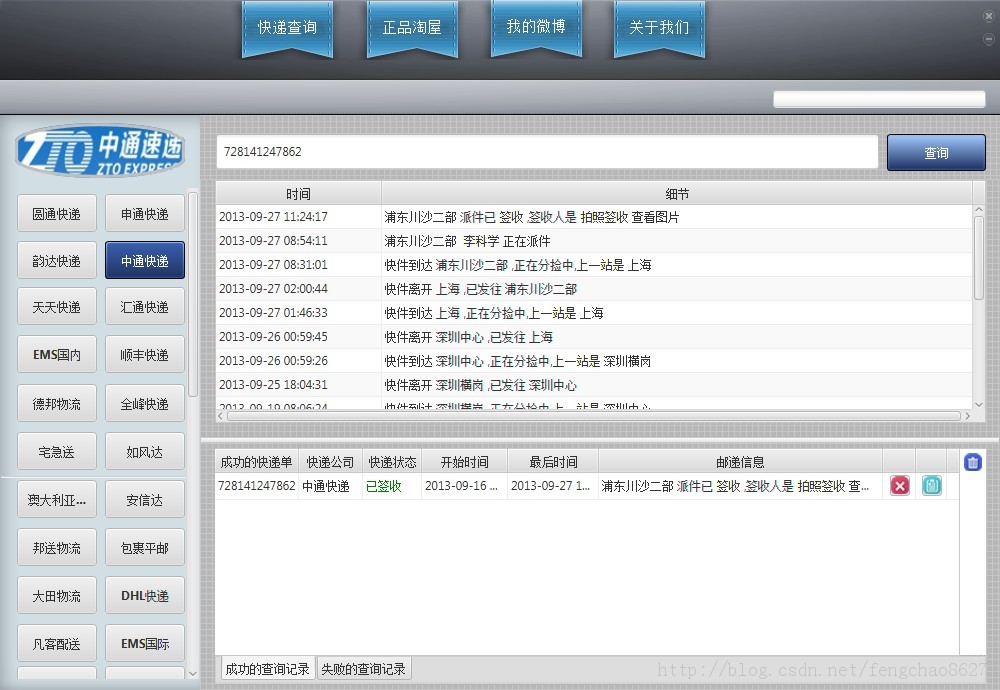Click the ZTO Express logo
This screenshot has width=1000, height=690.
(100, 150)
